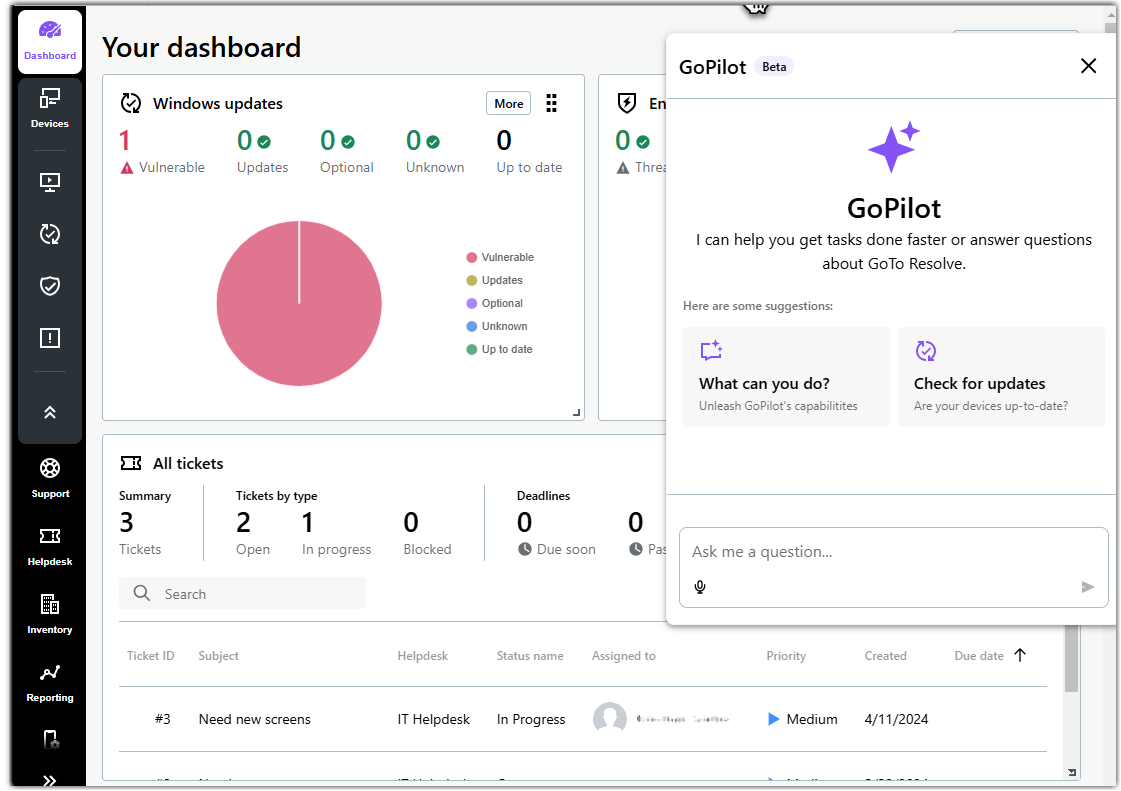The height and width of the screenshot is (791, 1121).
Task: Open the mobile device settings sidebar icon
Action: (50, 740)
